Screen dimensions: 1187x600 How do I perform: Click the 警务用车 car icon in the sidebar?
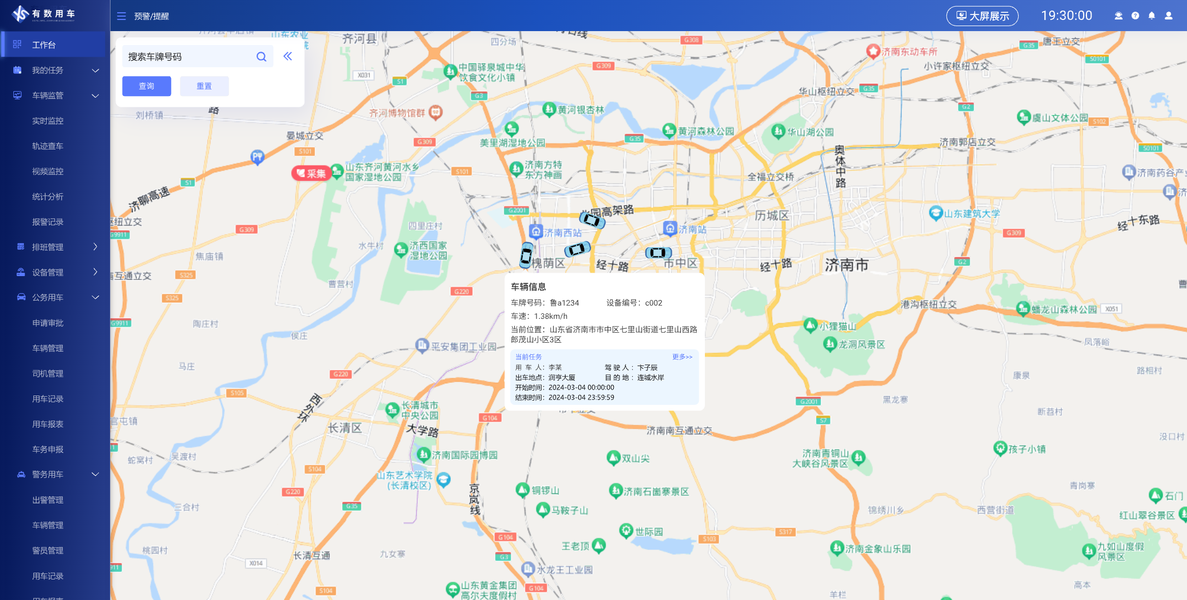click(20, 474)
